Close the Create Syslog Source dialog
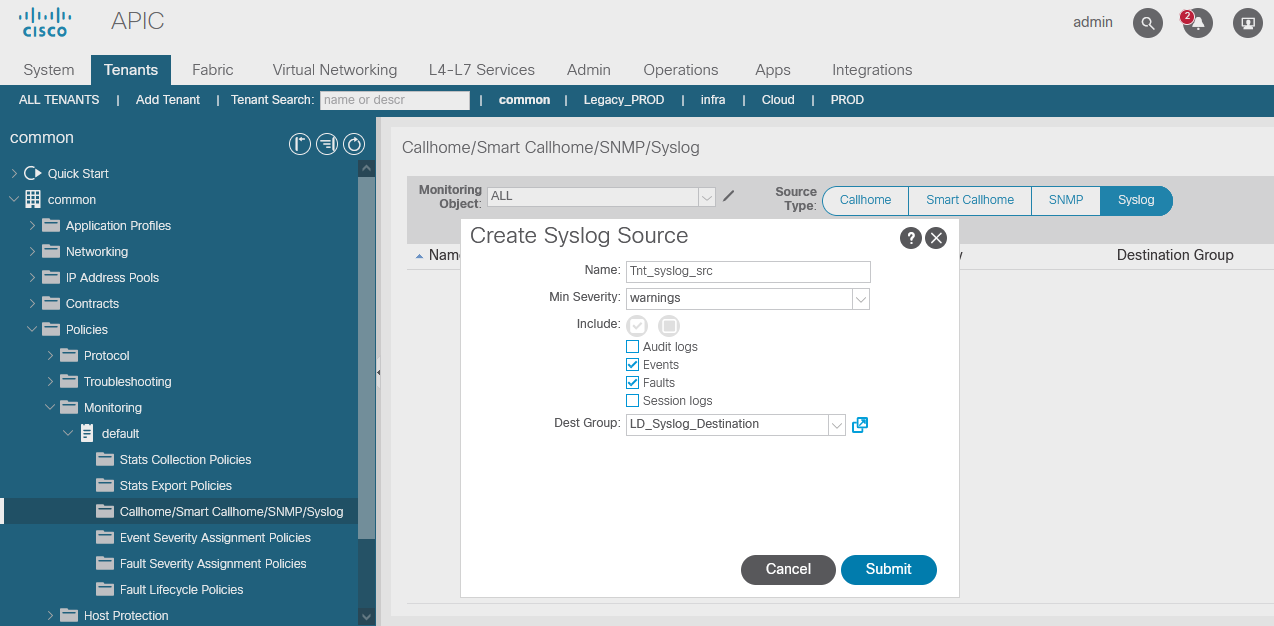Screen dimensions: 1274x626 click(x=936, y=237)
